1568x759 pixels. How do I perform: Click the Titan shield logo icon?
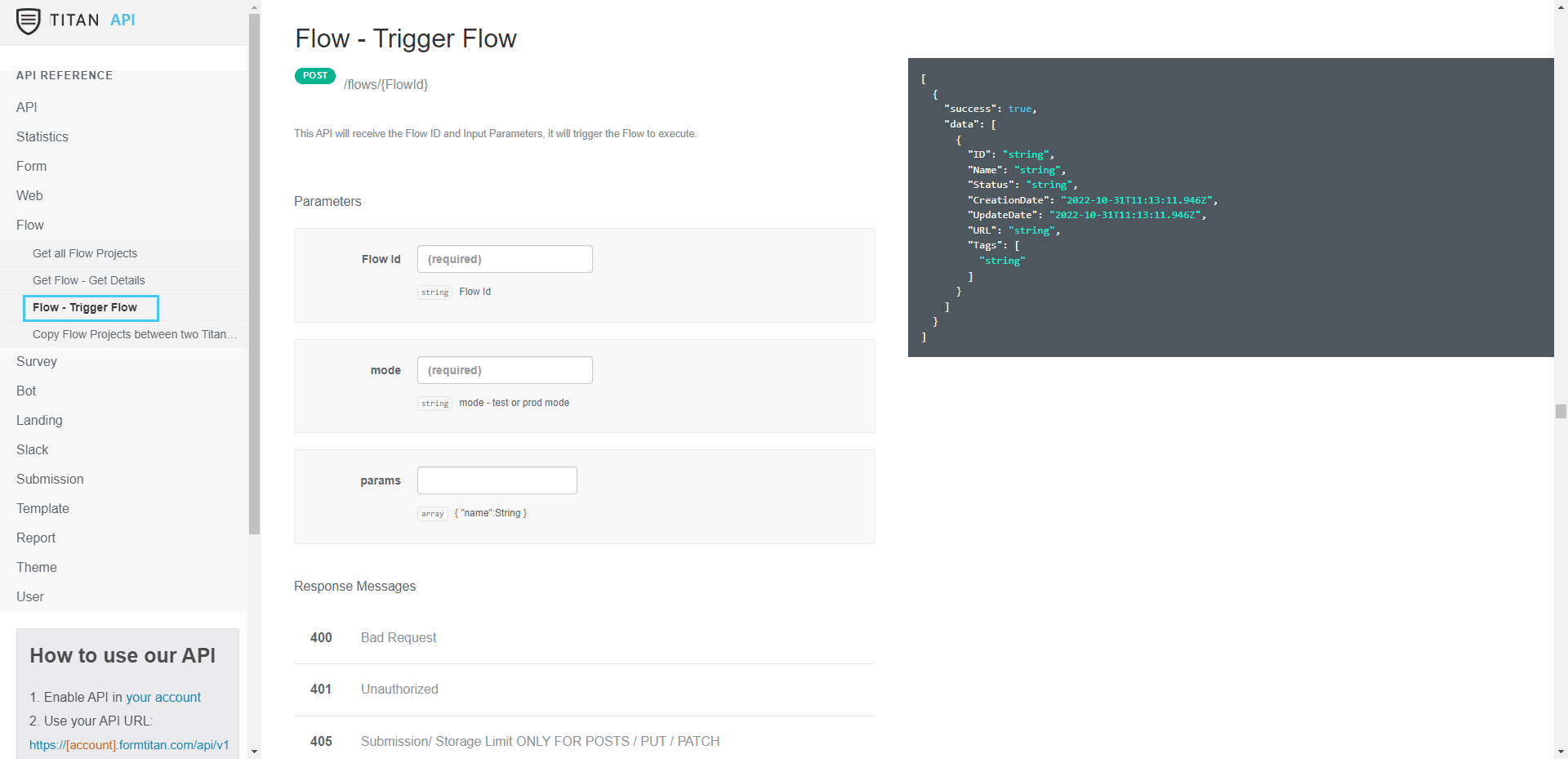click(x=29, y=20)
